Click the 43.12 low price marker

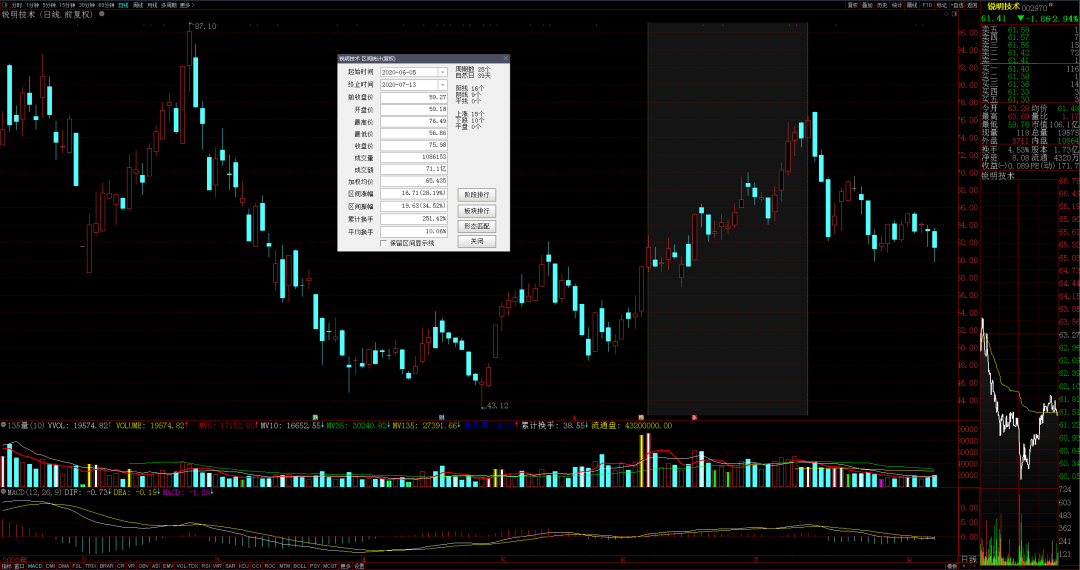(x=497, y=406)
